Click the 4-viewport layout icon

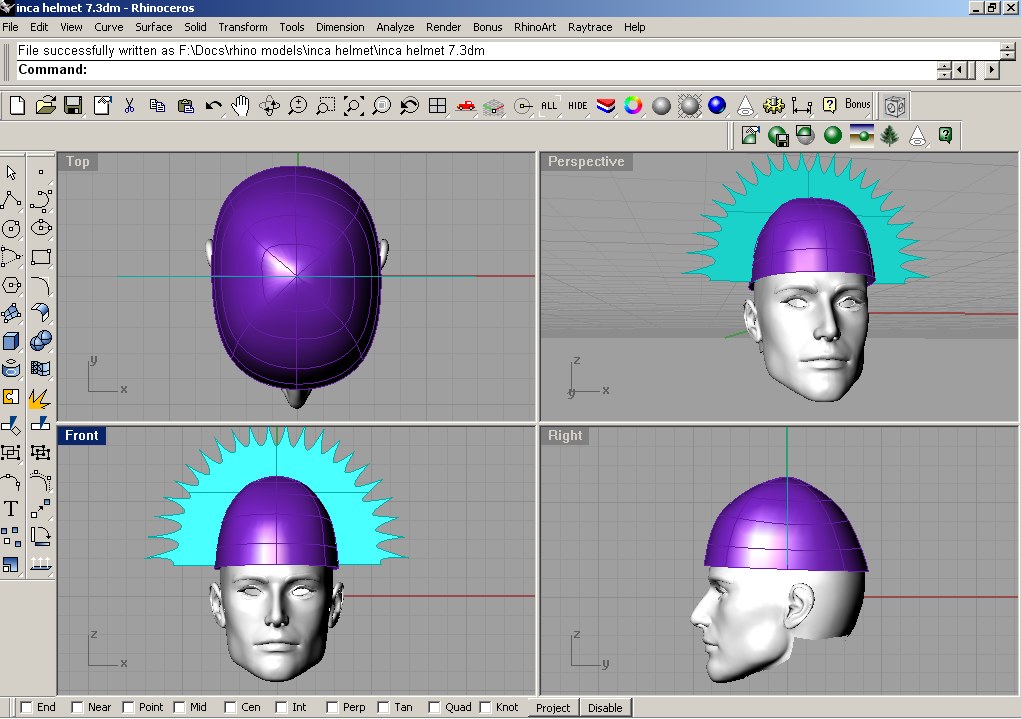(437, 105)
